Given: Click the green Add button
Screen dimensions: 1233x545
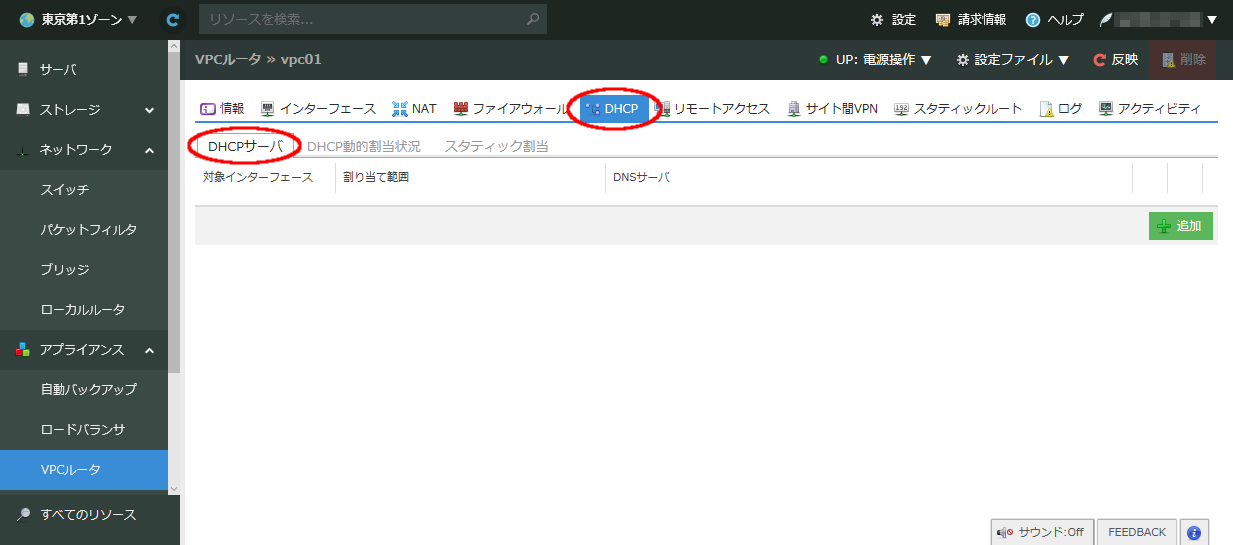Looking at the screenshot, I should pyautogui.click(x=1180, y=226).
